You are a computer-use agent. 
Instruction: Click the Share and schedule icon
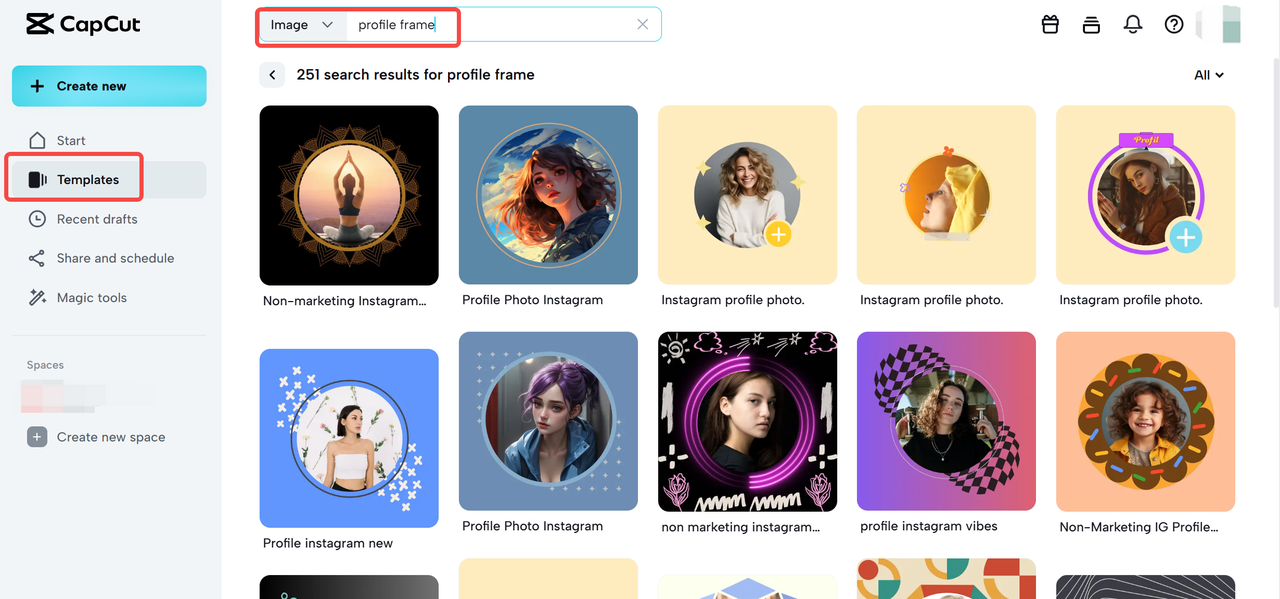[37, 258]
